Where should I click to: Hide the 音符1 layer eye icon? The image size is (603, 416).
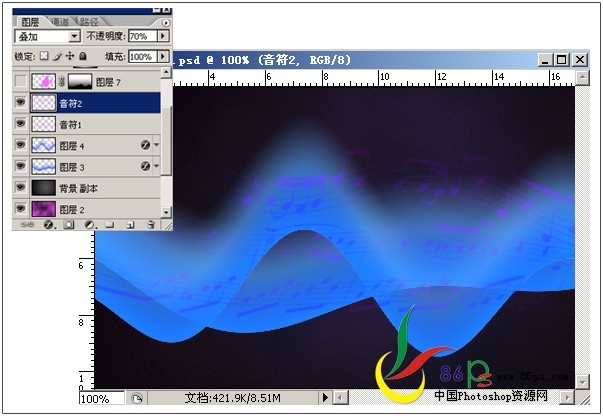click(x=20, y=123)
